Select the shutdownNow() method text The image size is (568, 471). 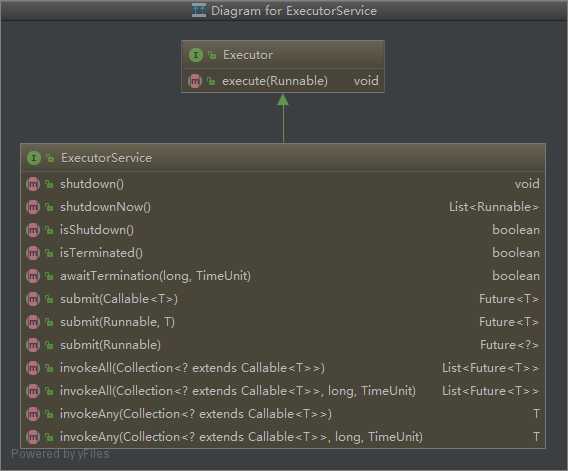tap(105, 207)
